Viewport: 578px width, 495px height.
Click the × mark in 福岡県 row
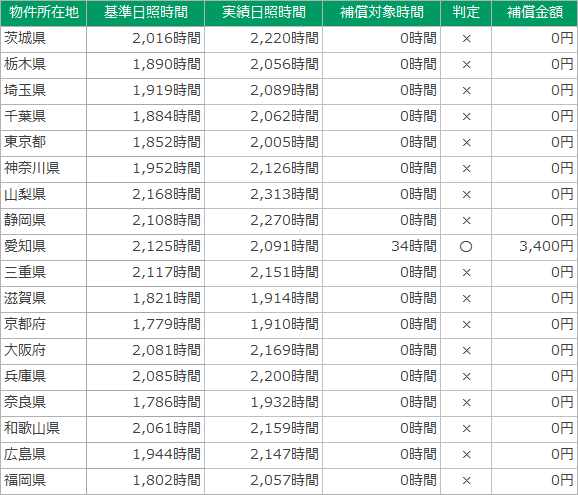466,481
